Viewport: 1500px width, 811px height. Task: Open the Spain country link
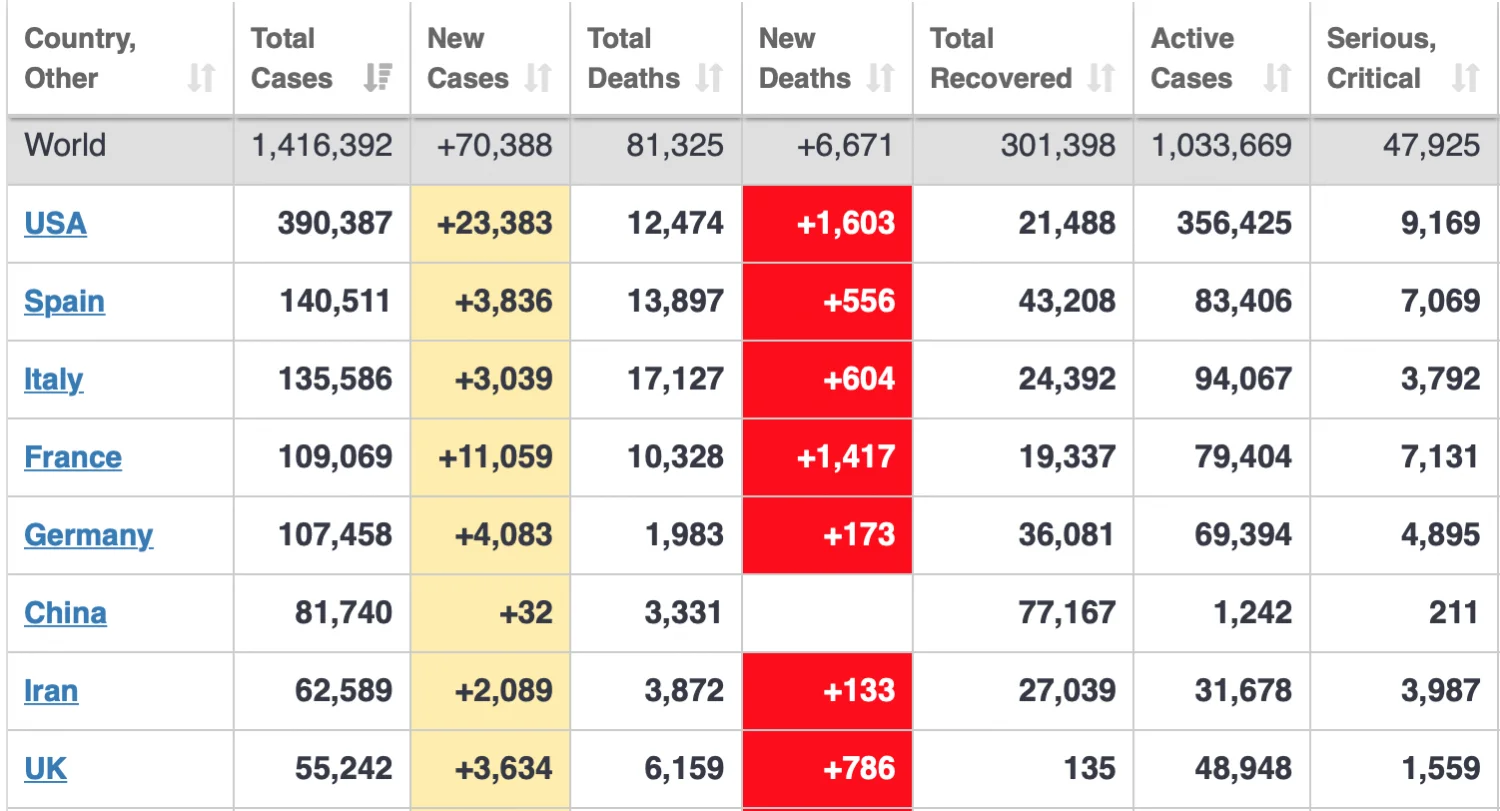pos(64,301)
